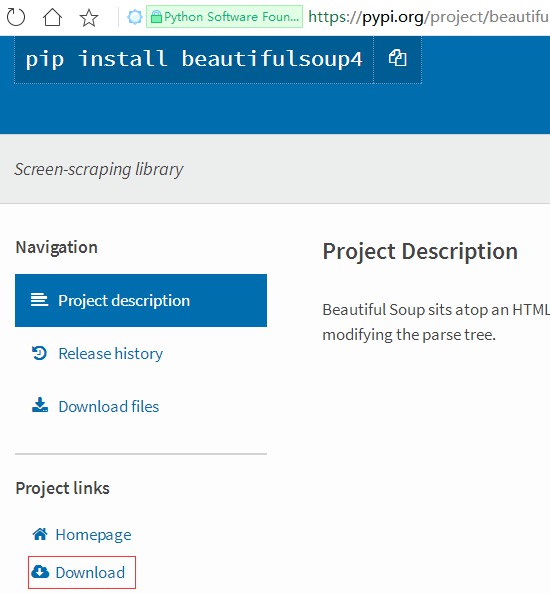Click the cloud Download icon

(x=40, y=572)
